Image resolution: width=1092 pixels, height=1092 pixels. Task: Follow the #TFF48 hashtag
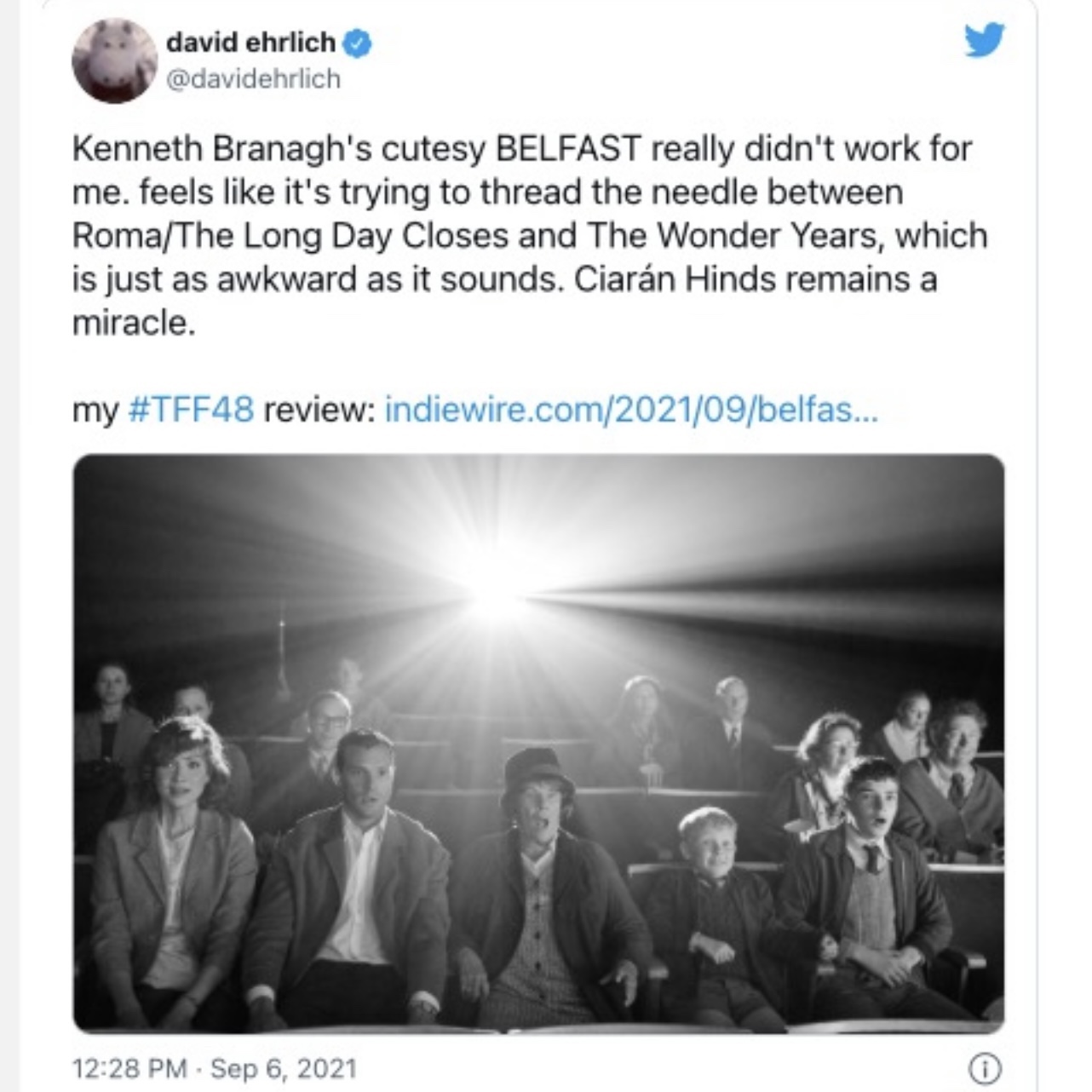[191, 410]
